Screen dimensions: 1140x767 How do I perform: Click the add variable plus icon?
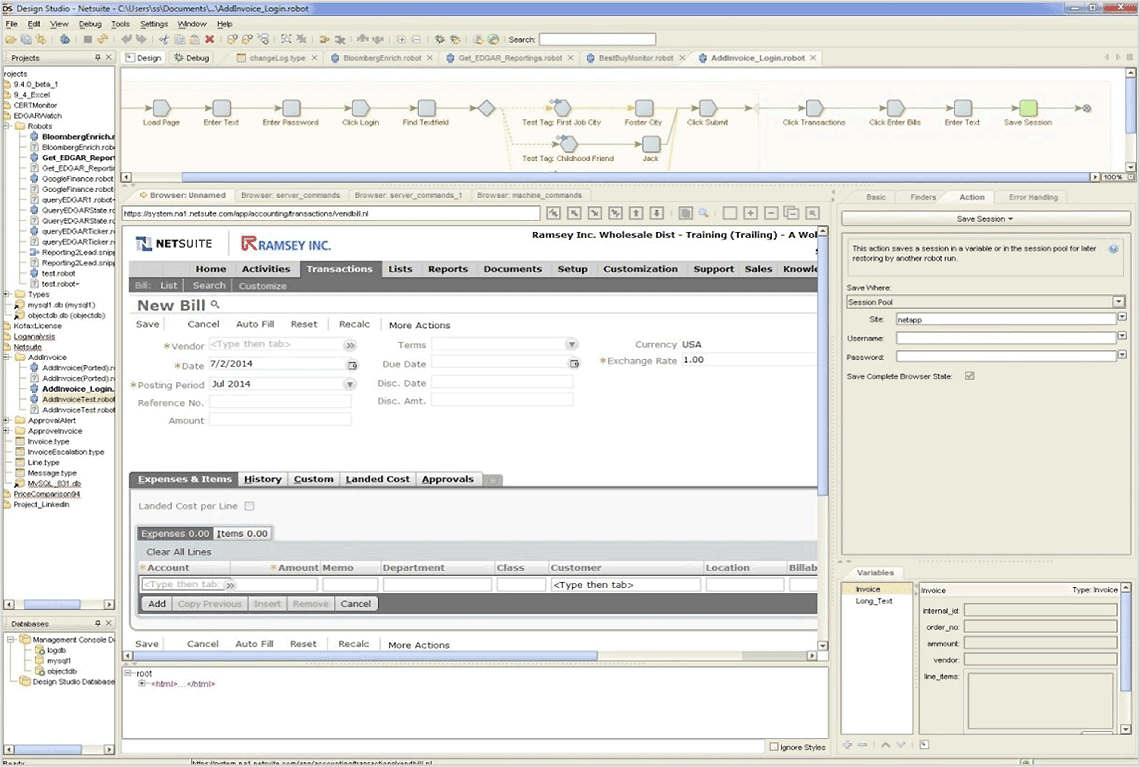coord(848,744)
